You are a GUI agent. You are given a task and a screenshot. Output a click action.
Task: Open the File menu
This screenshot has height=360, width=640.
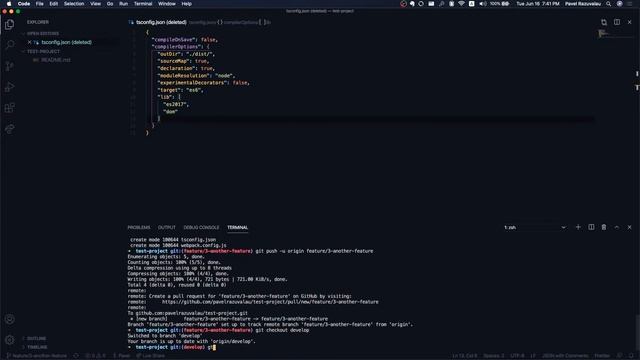40,4
